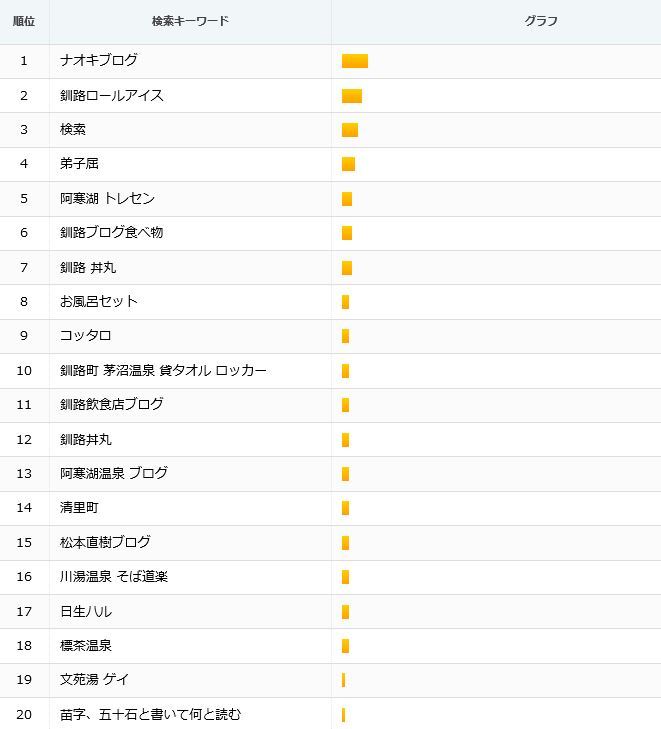Click the orange graph bar for ナオキブログ

[x=355, y=61]
